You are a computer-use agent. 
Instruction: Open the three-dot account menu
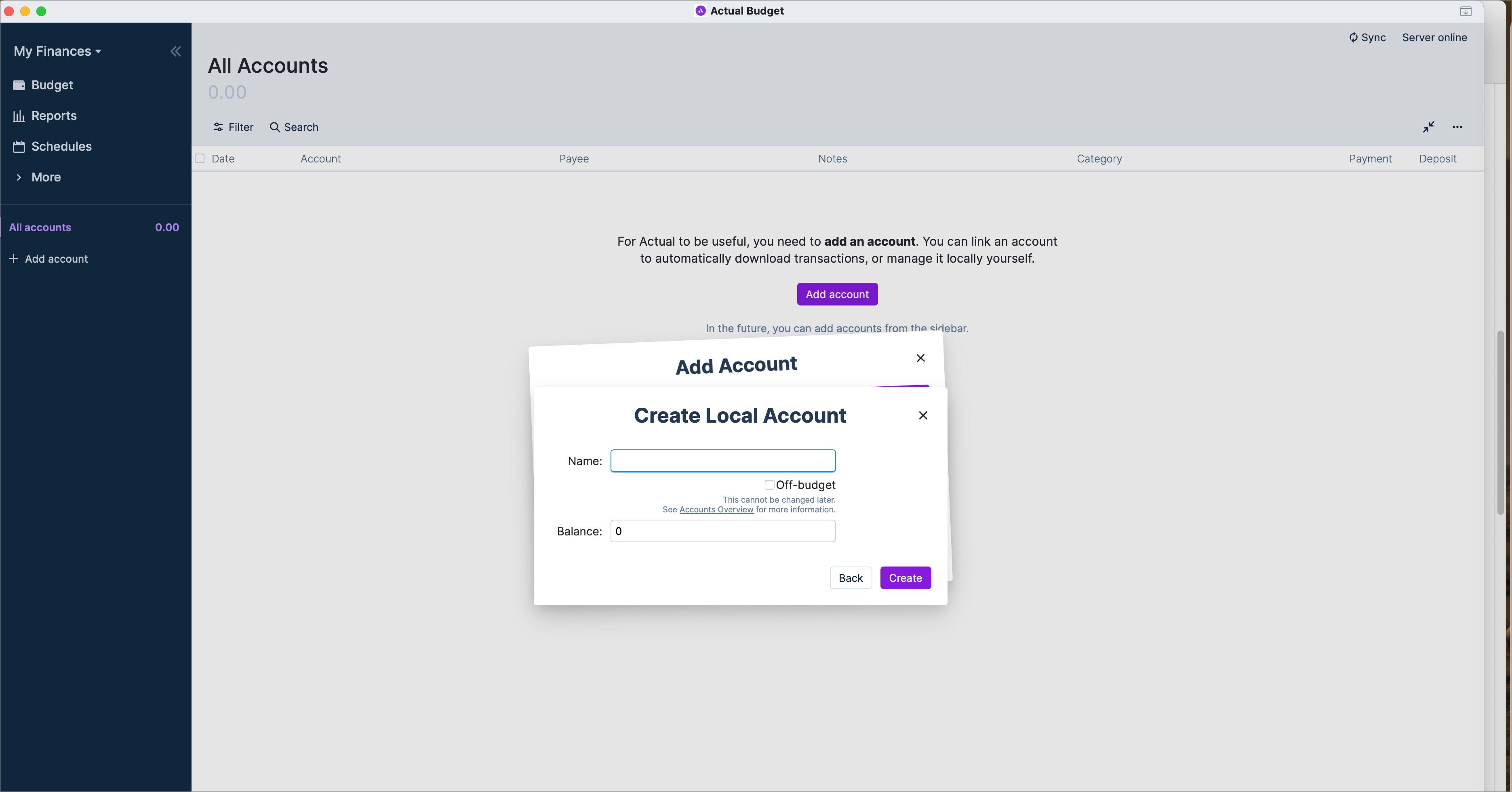(x=1457, y=127)
